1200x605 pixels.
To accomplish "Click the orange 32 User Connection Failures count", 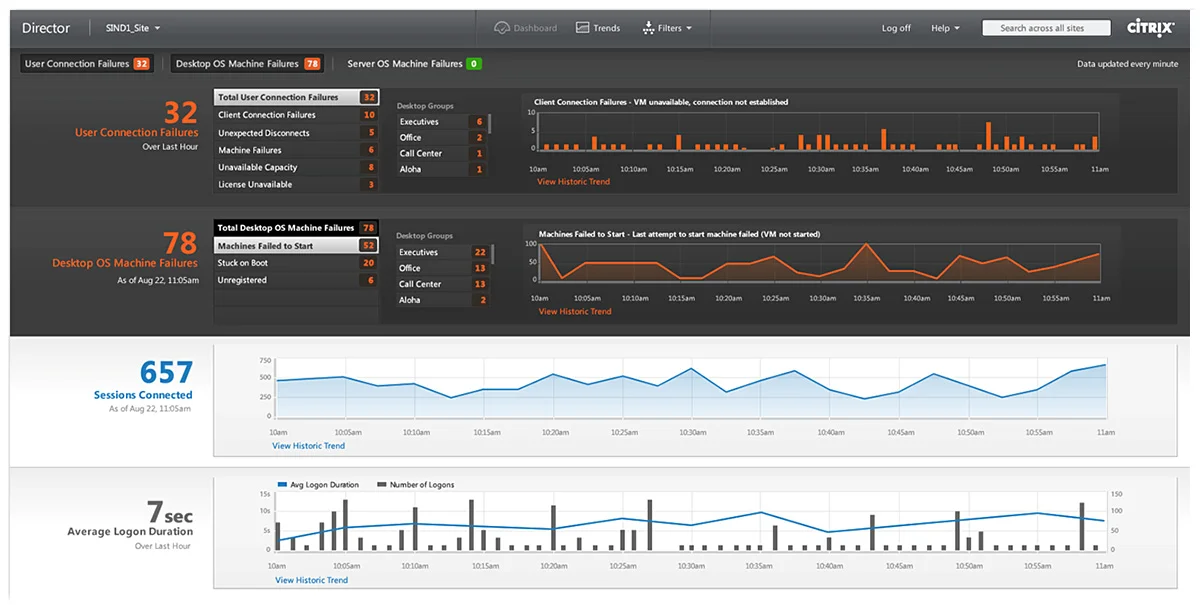I will (x=181, y=111).
